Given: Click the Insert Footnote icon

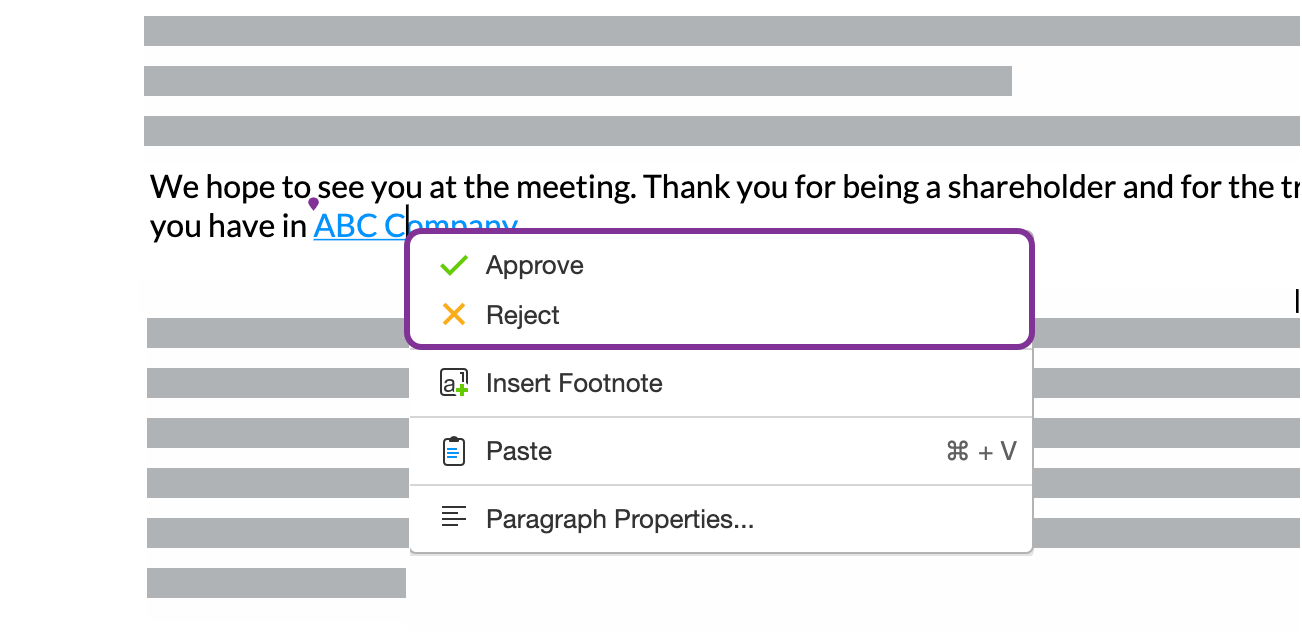Looking at the screenshot, I should 453,383.
